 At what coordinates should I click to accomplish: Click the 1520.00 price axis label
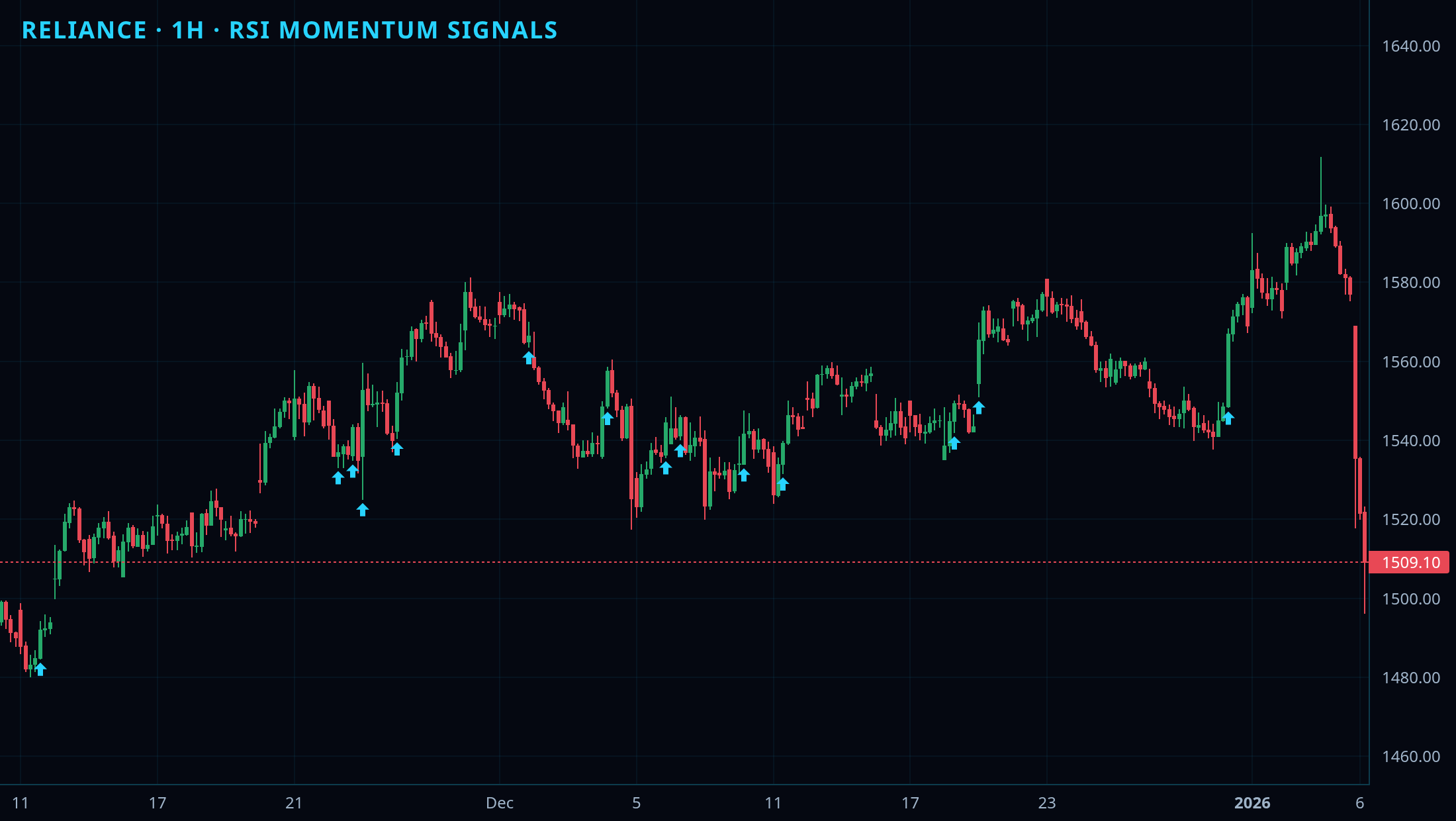[x=1411, y=520]
